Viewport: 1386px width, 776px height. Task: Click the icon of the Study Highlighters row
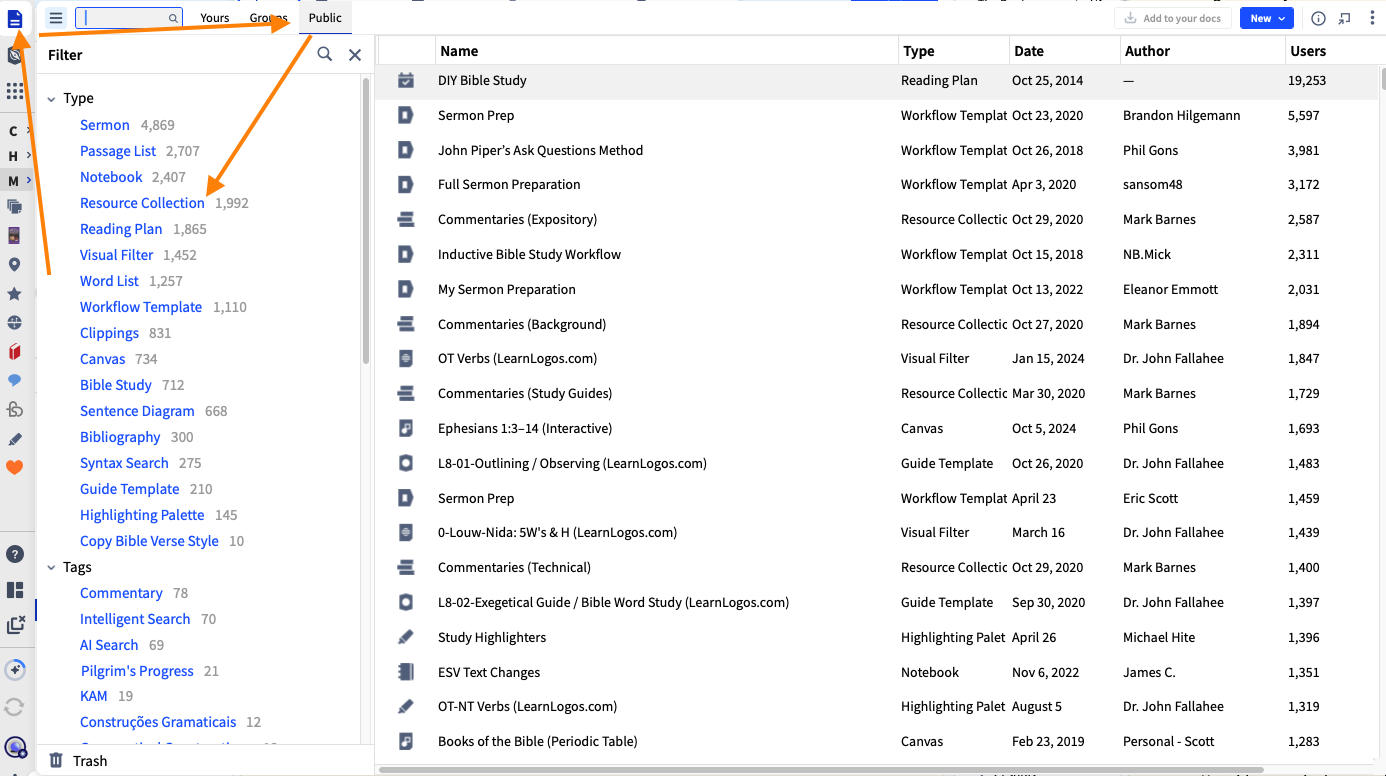click(x=405, y=637)
